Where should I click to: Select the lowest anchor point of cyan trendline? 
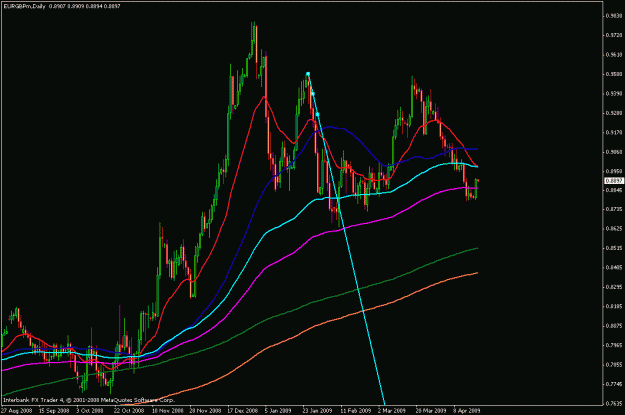pyautogui.click(x=318, y=114)
